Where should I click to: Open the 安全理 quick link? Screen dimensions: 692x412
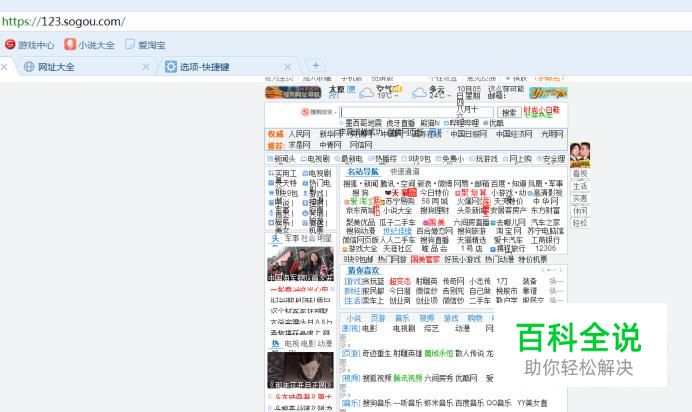(x=551, y=159)
